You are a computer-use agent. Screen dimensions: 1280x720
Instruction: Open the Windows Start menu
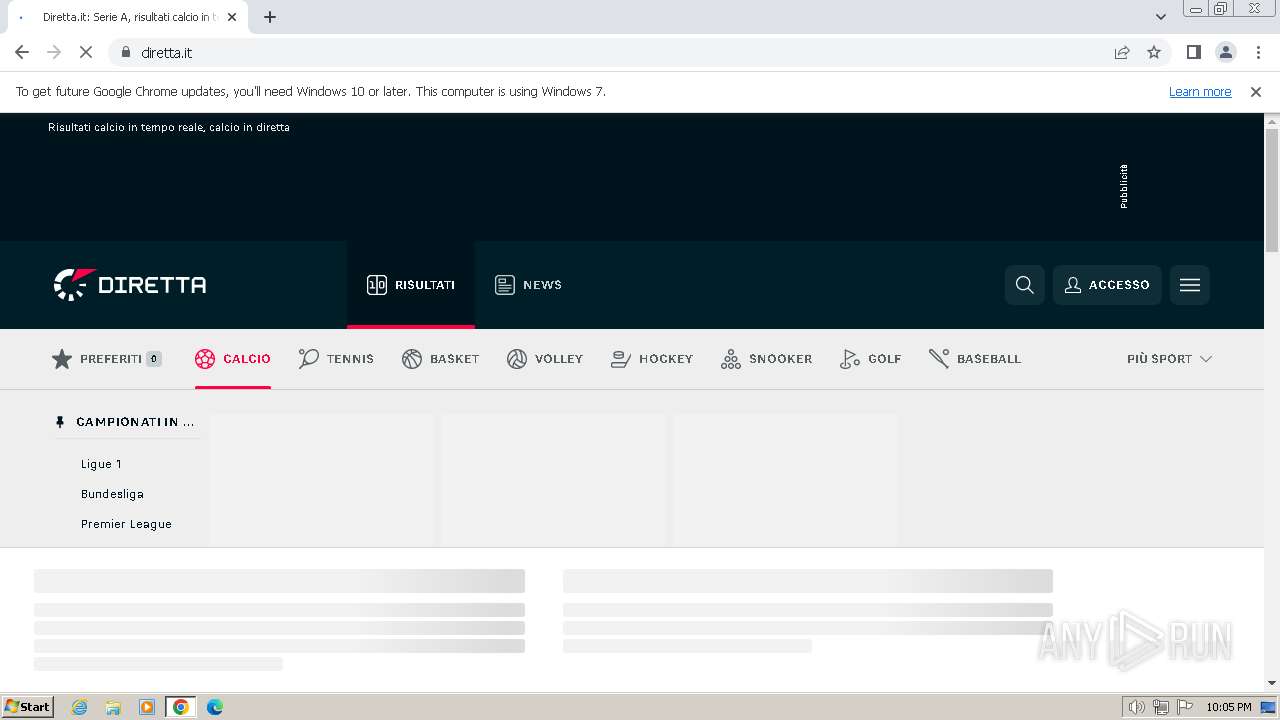coord(28,707)
